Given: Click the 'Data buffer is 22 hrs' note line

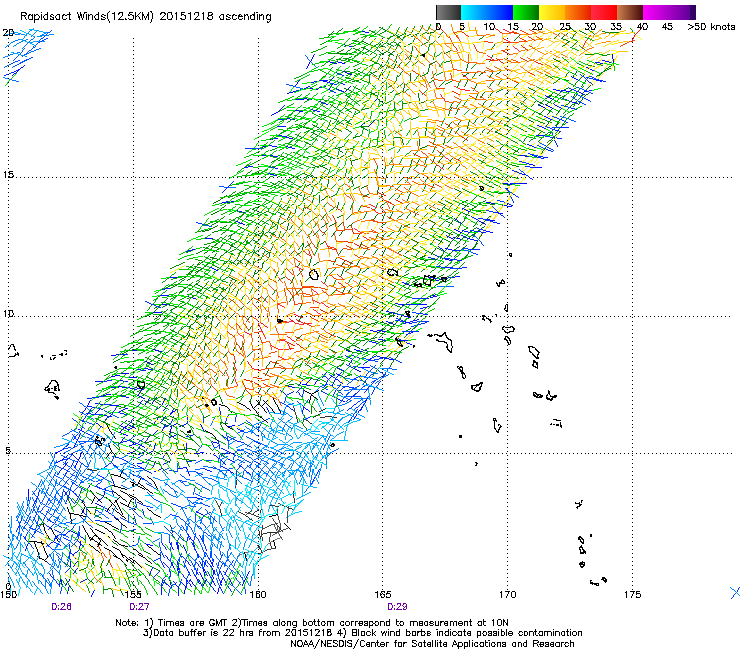Looking at the screenshot, I should click(362, 633).
